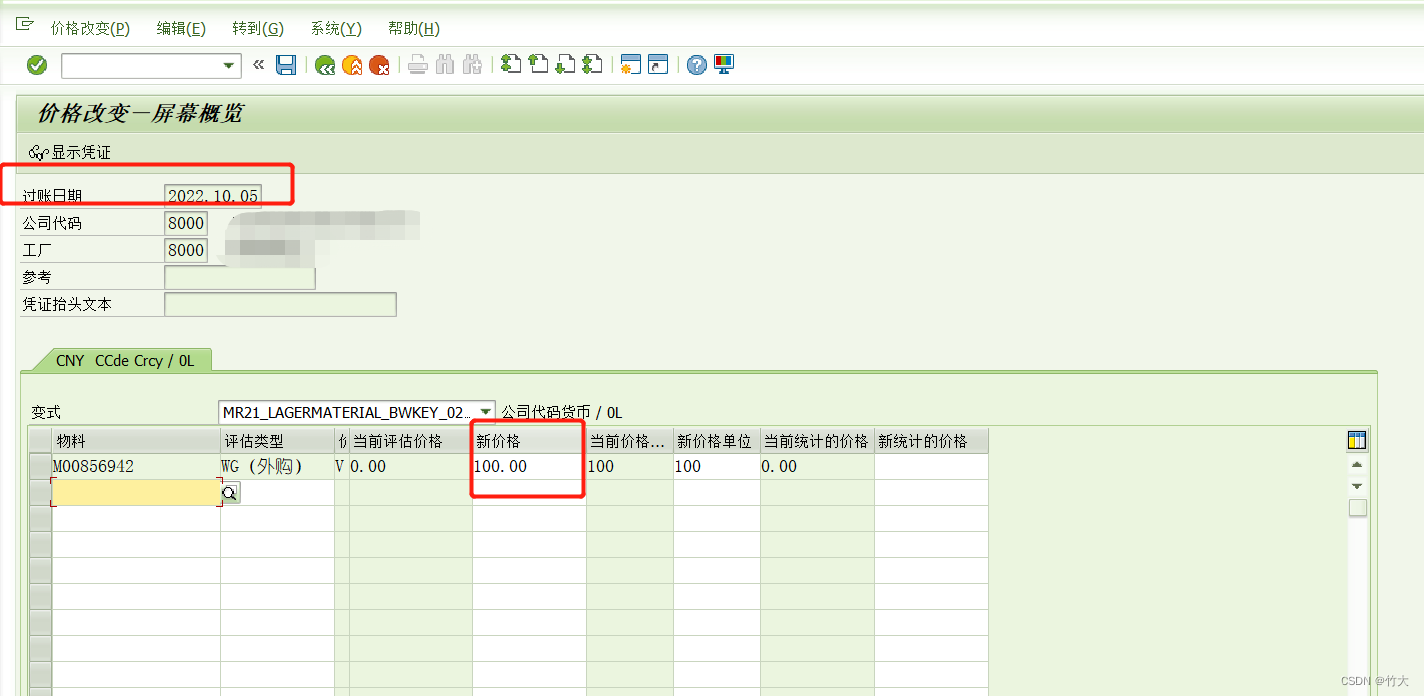Collapse the toolbar with the double-chevron
This screenshot has width=1424, height=696.
tap(258, 64)
